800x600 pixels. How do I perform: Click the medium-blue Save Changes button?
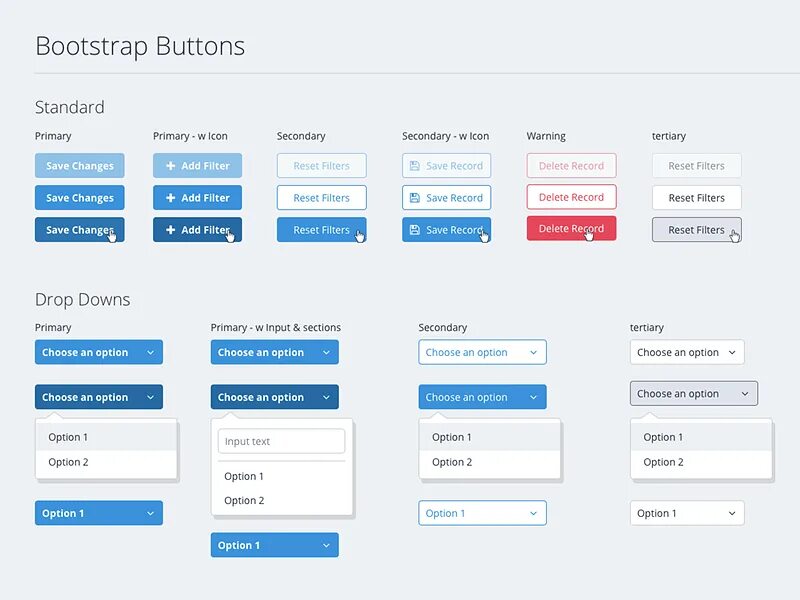pyautogui.click(x=80, y=197)
